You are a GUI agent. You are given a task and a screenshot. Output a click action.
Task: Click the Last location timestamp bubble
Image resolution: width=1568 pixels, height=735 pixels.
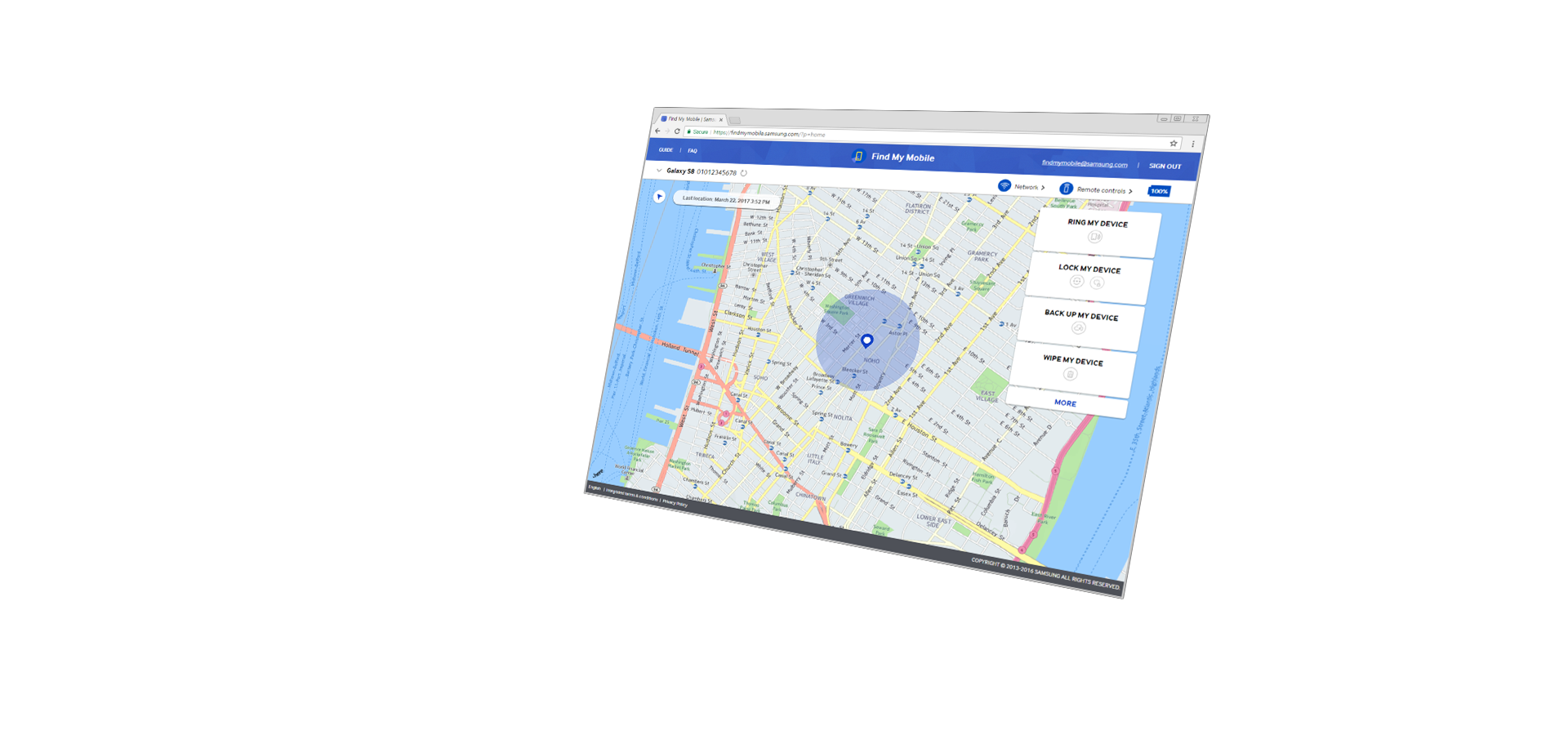[x=726, y=199]
